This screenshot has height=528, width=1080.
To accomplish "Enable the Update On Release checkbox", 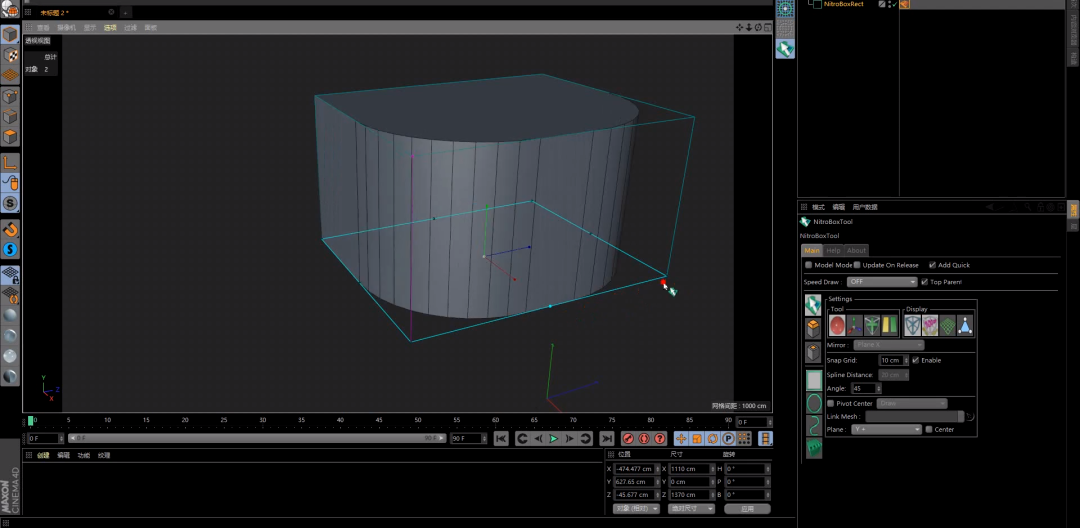I will [857, 265].
